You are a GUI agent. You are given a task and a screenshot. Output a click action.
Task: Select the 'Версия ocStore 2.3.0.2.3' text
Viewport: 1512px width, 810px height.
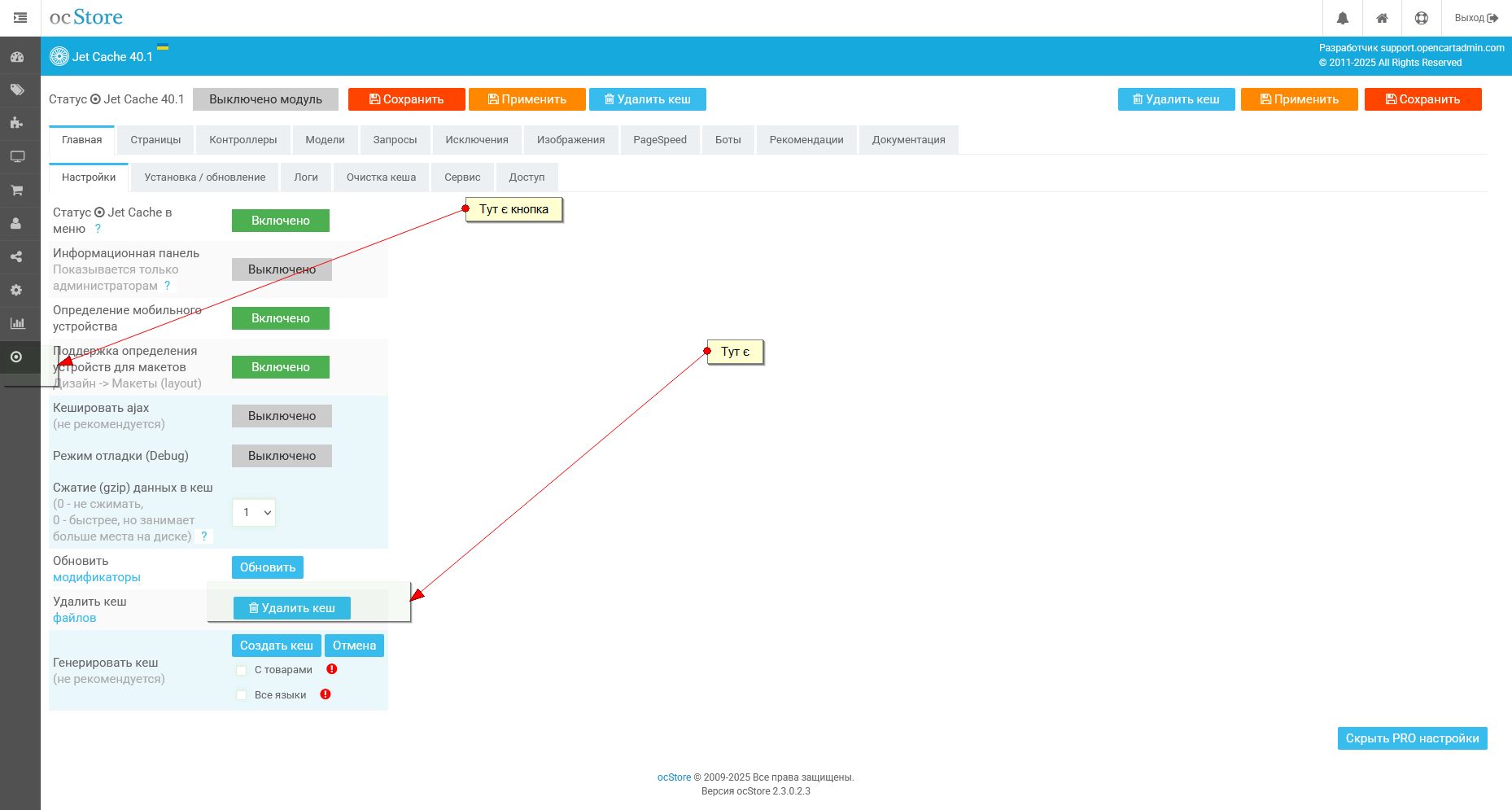click(x=756, y=791)
